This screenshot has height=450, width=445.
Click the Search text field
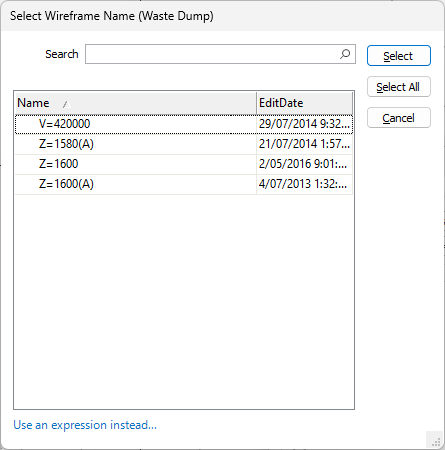pos(220,54)
